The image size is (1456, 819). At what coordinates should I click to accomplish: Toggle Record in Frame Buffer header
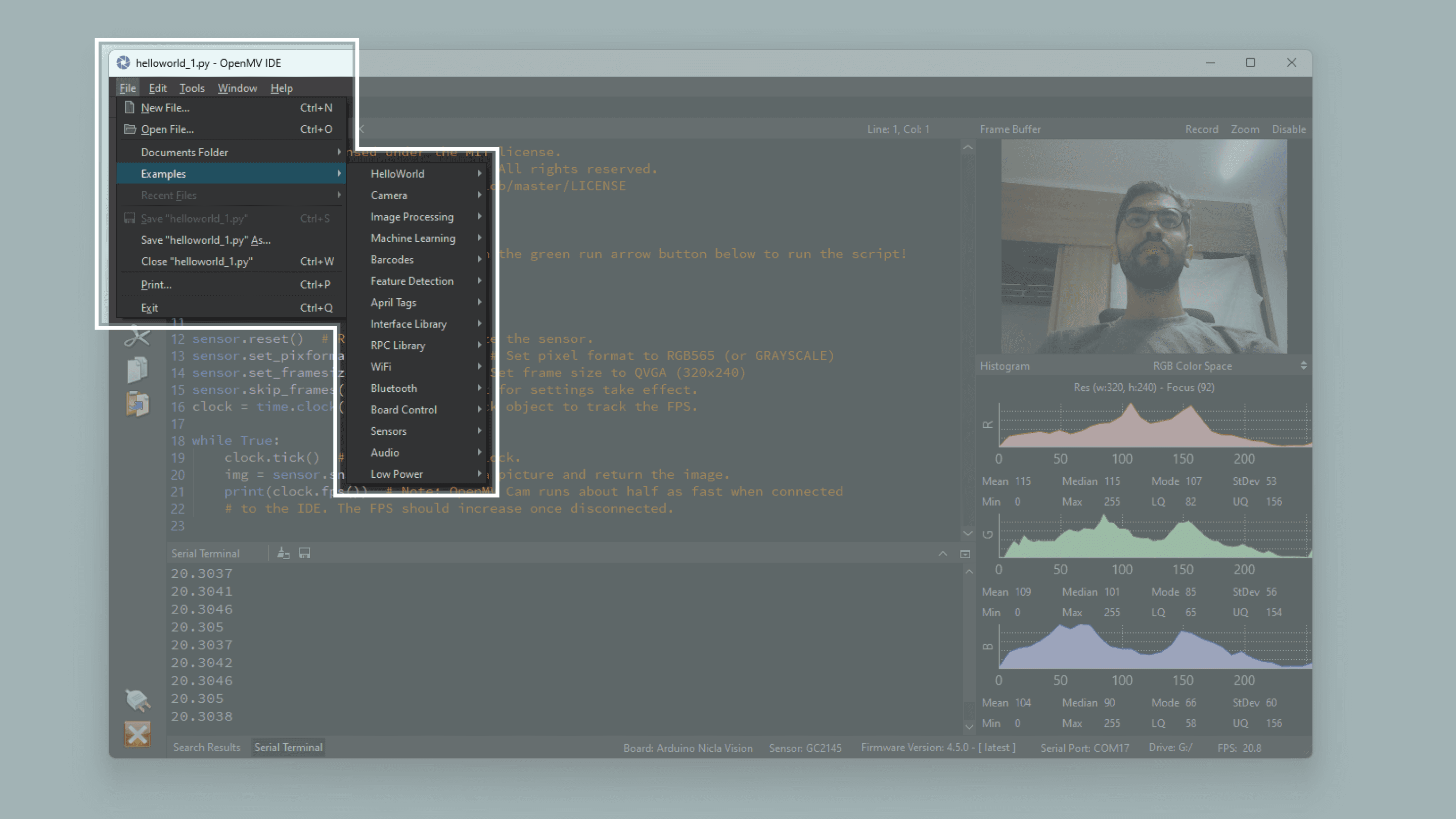point(1201,129)
